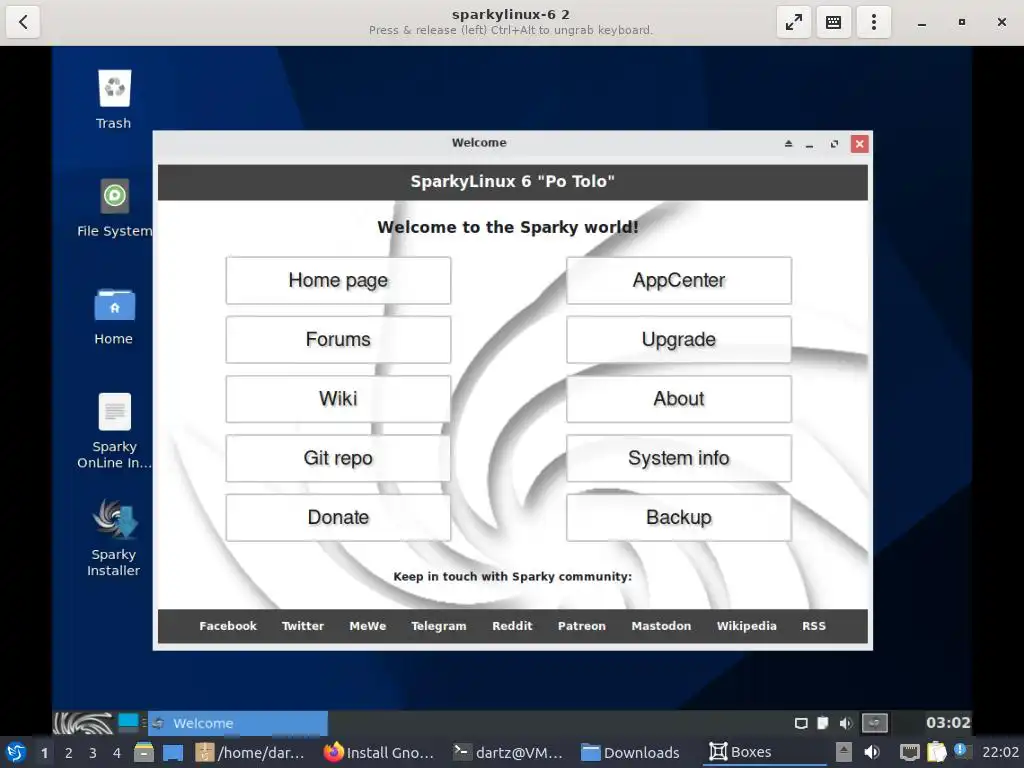Switch to workspace 4
This screenshot has width=1024, height=768.
click(x=117, y=753)
